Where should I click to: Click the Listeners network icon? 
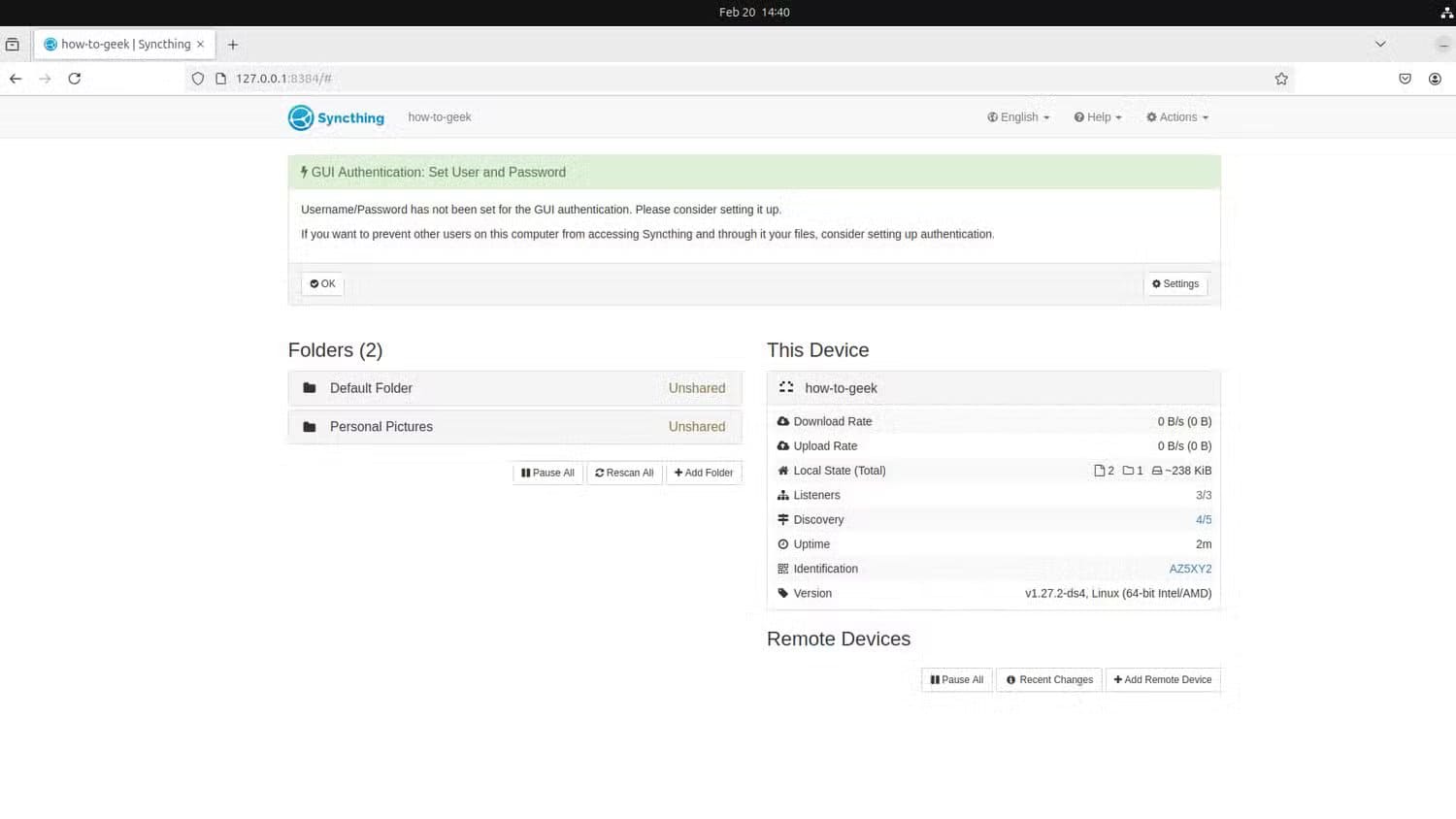pos(783,495)
